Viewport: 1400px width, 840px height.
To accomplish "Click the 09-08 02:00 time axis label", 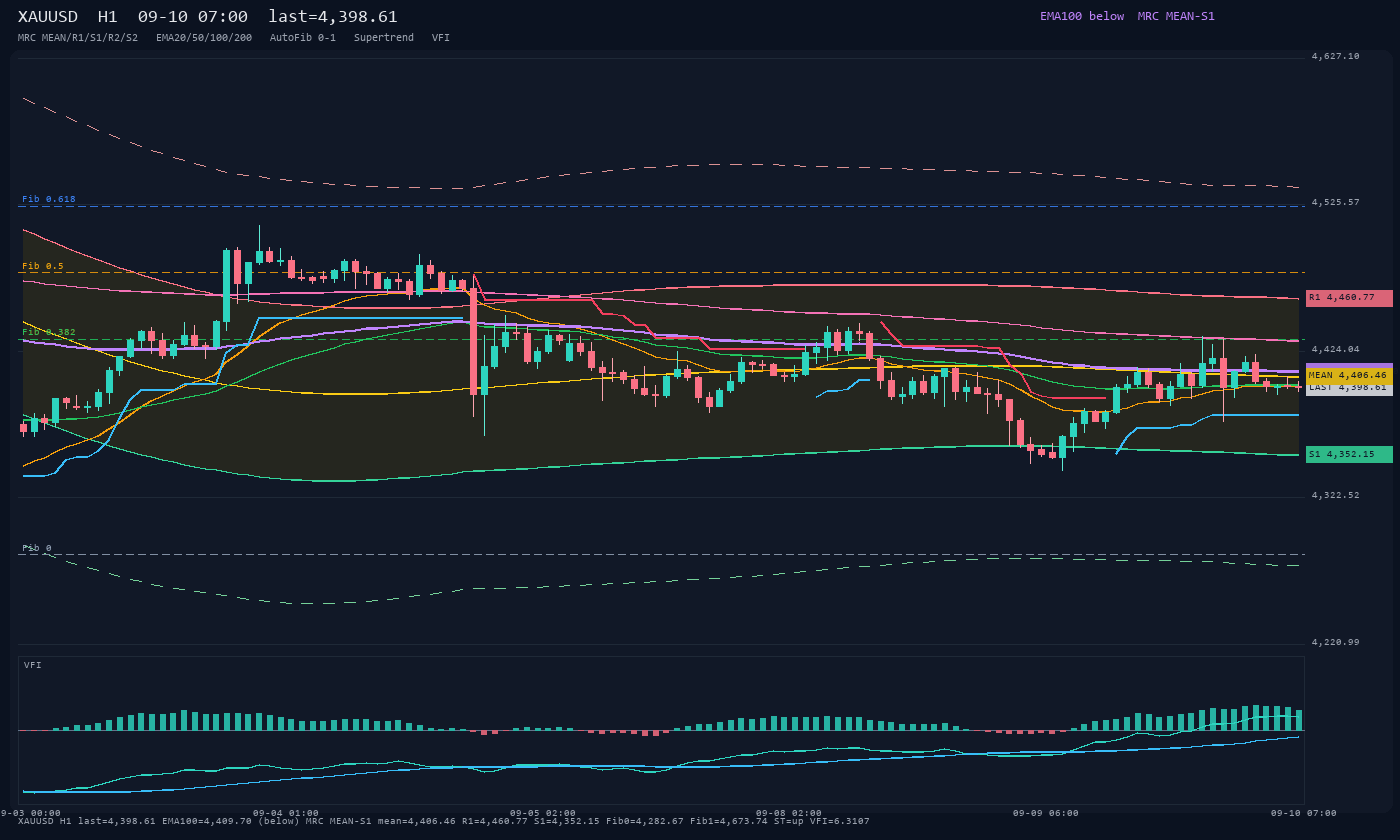I will pos(789,813).
